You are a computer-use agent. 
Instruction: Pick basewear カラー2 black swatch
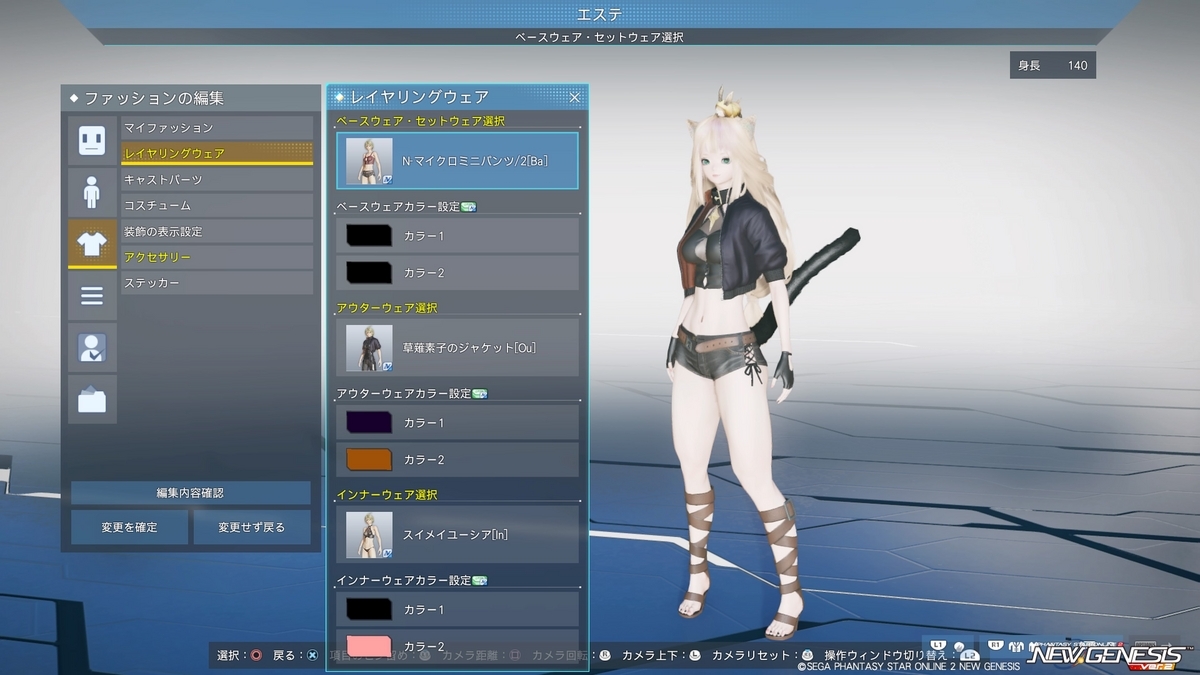point(369,272)
